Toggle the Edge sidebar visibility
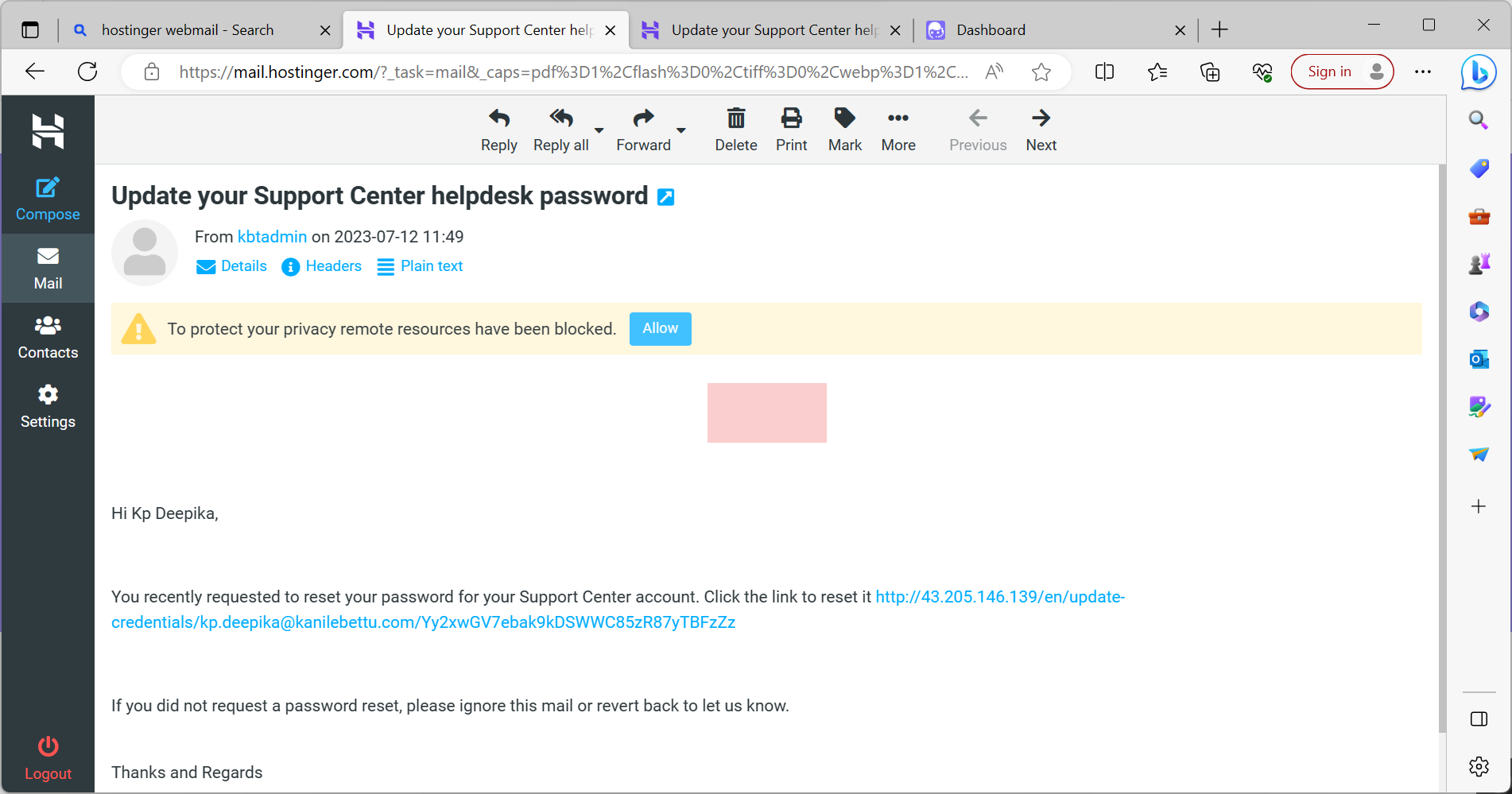The width and height of the screenshot is (1512, 794). [1479, 719]
